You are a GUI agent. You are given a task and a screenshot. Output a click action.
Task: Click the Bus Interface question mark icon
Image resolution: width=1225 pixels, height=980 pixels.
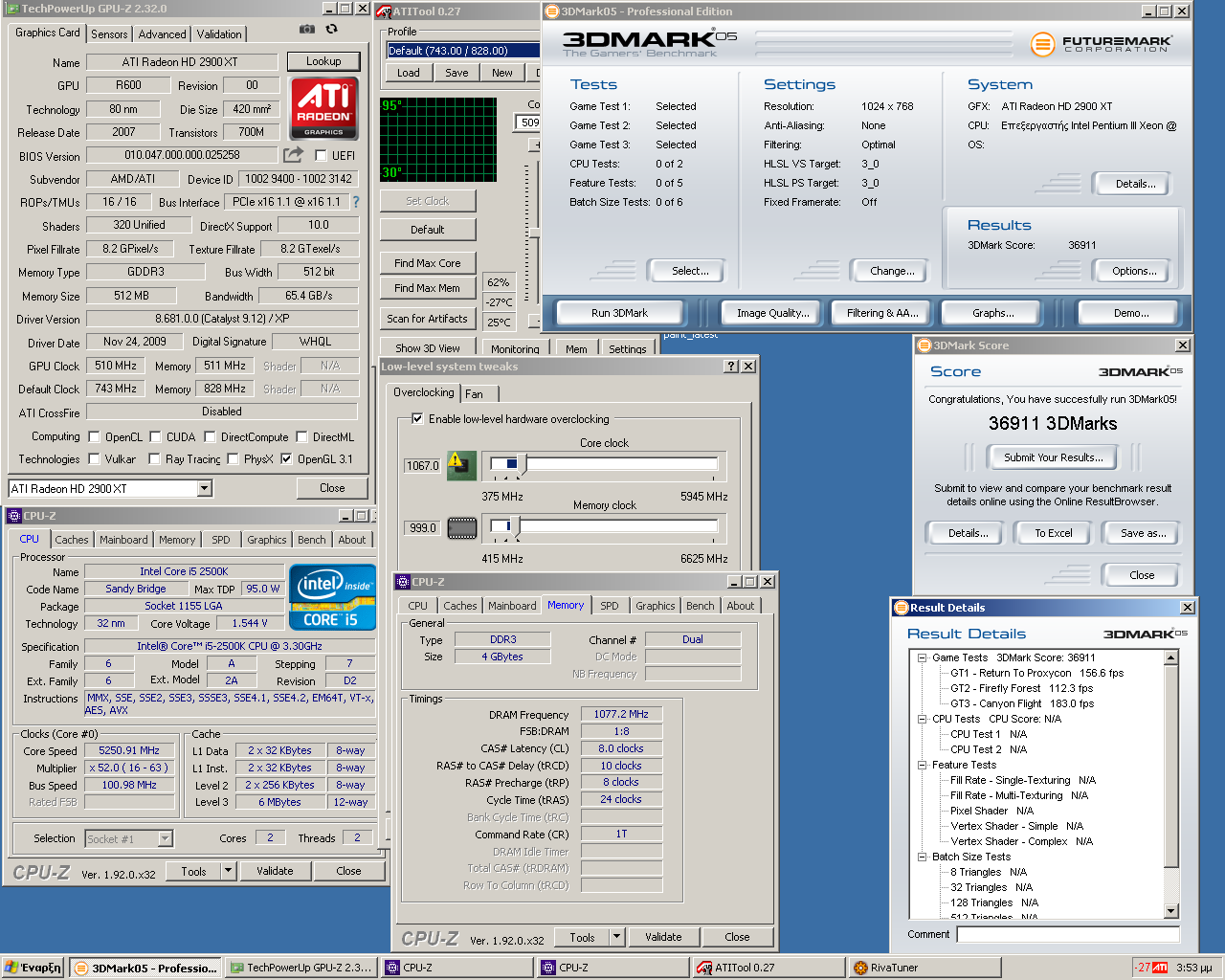[356, 202]
